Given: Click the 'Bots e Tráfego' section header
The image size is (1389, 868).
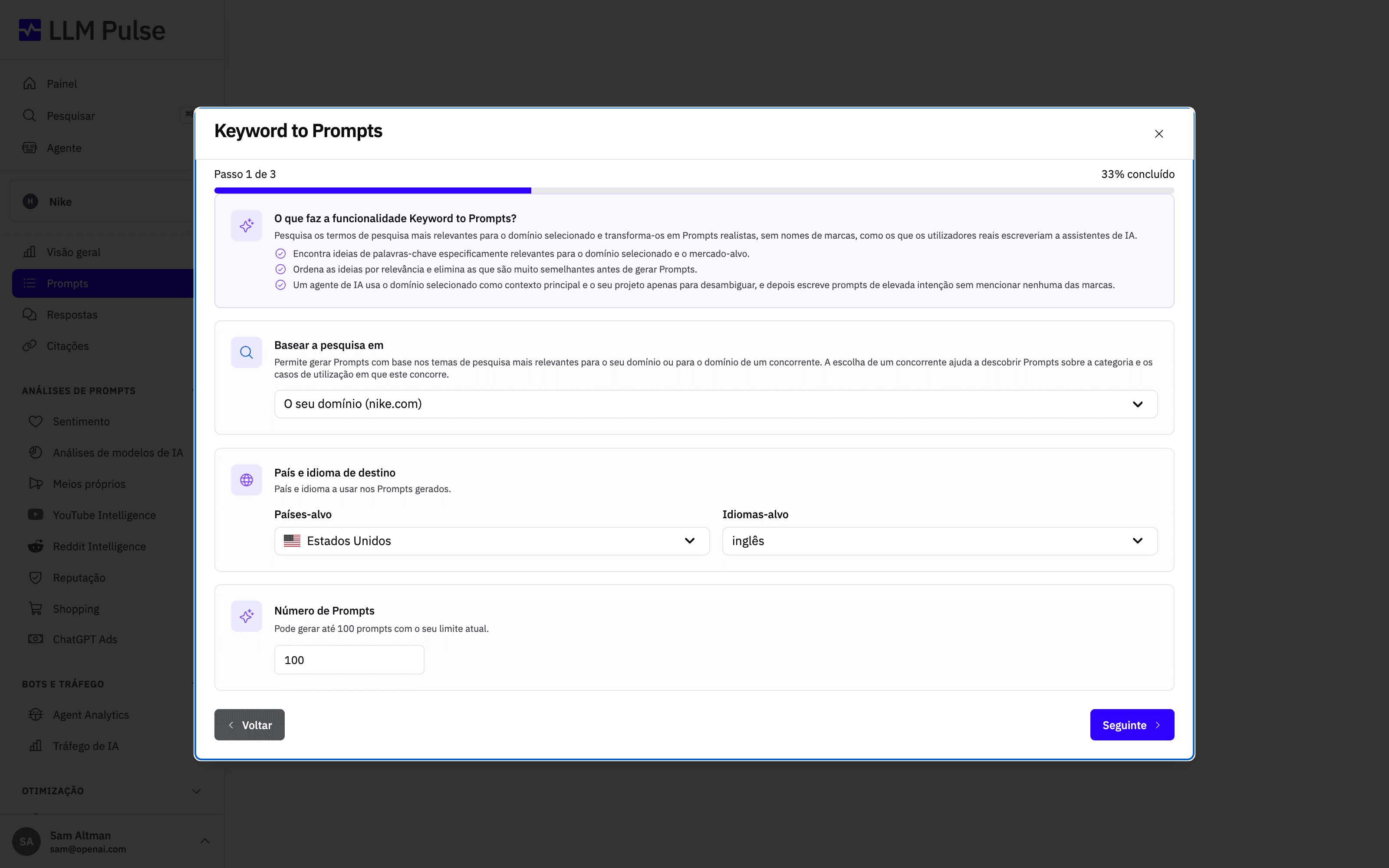Looking at the screenshot, I should pyautogui.click(x=63, y=684).
